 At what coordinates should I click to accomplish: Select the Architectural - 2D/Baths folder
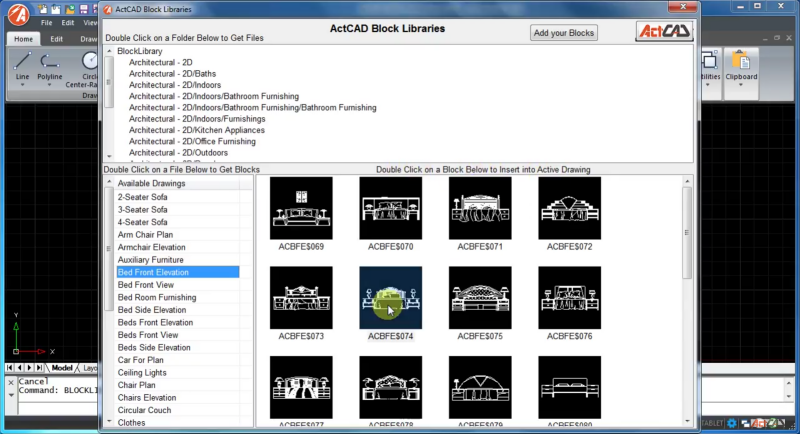(x=172, y=73)
